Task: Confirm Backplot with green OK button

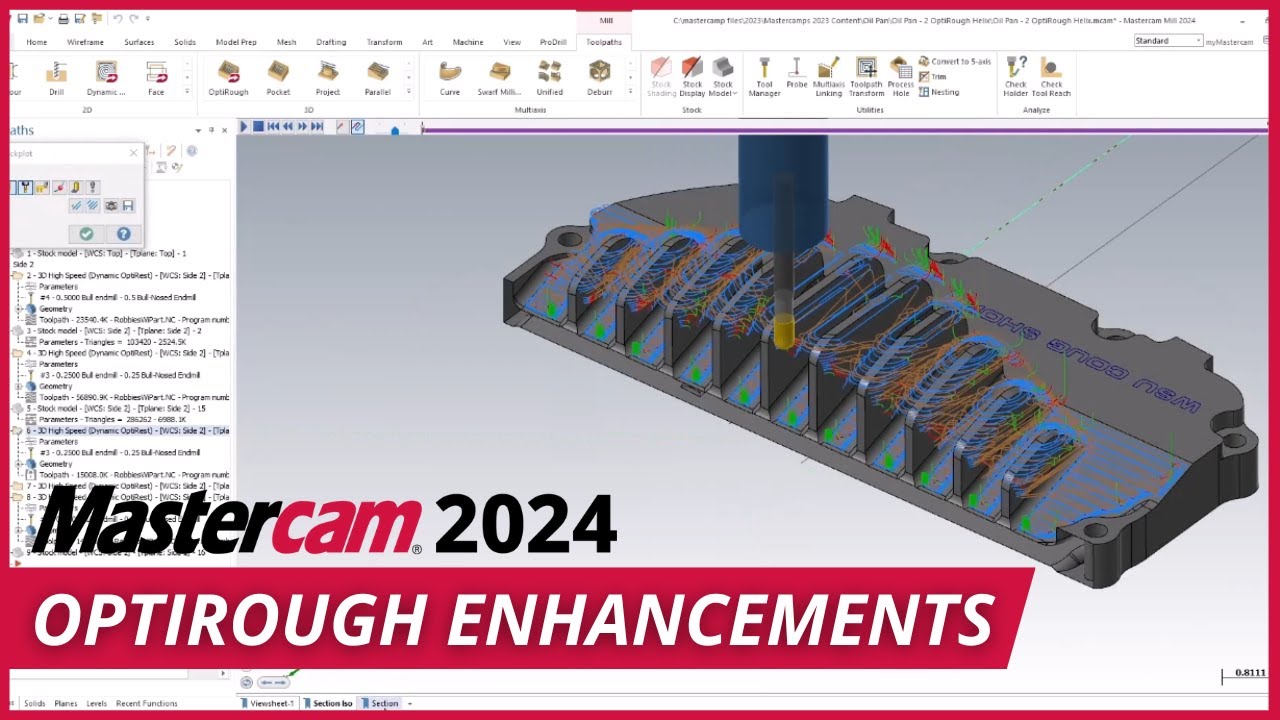Action: point(86,234)
